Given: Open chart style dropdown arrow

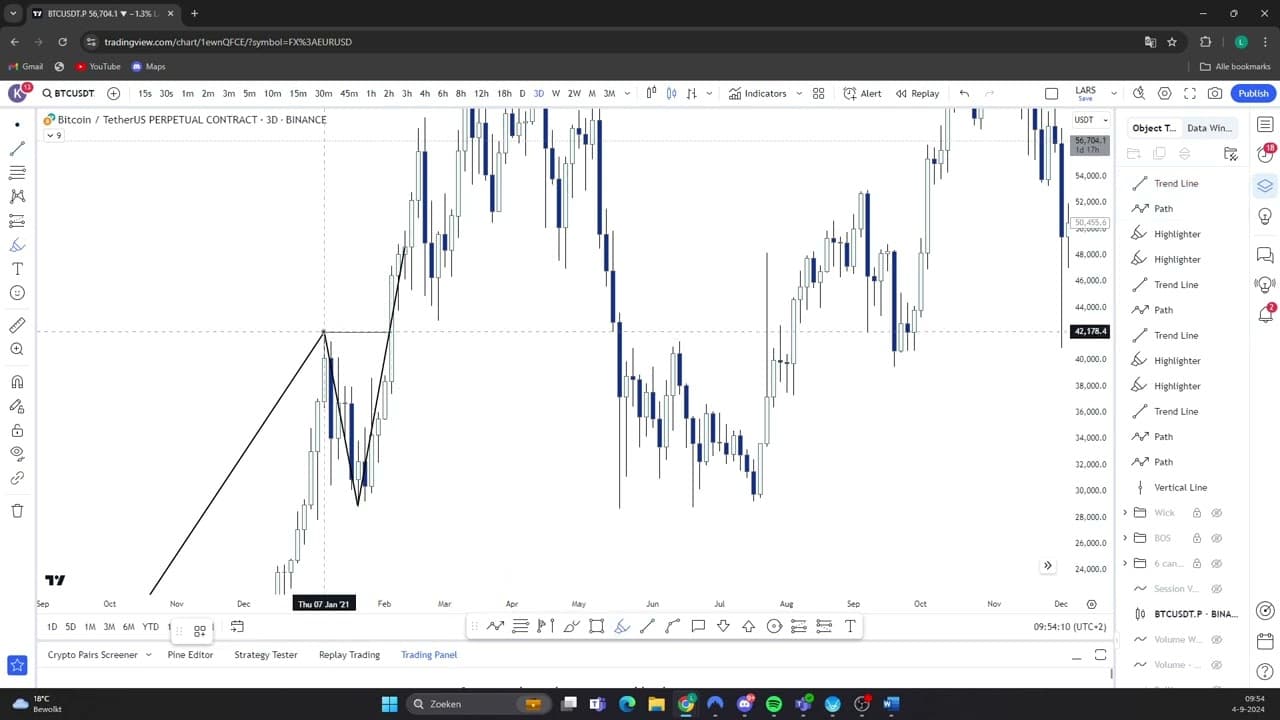Looking at the screenshot, I should 709,93.
